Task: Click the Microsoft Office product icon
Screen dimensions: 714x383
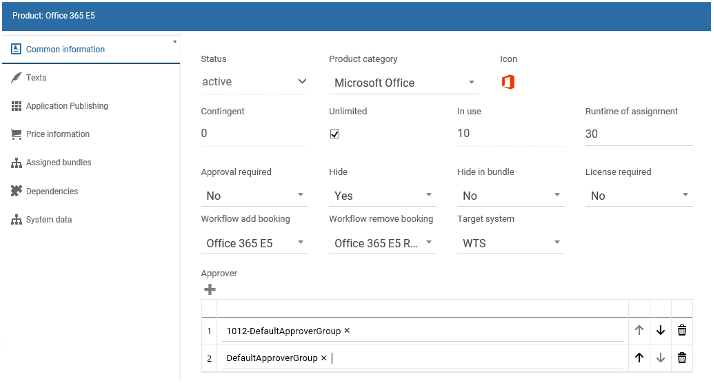Action: click(508, 82)
